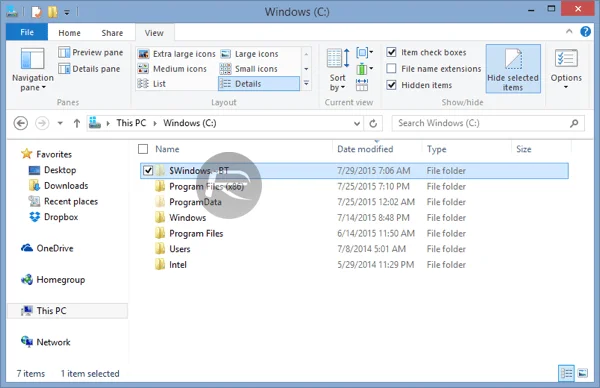Image resolution: width=600 pixels, height=388 pixels.
Task: Open the Help question mark icon
Action: coord(585,31)
